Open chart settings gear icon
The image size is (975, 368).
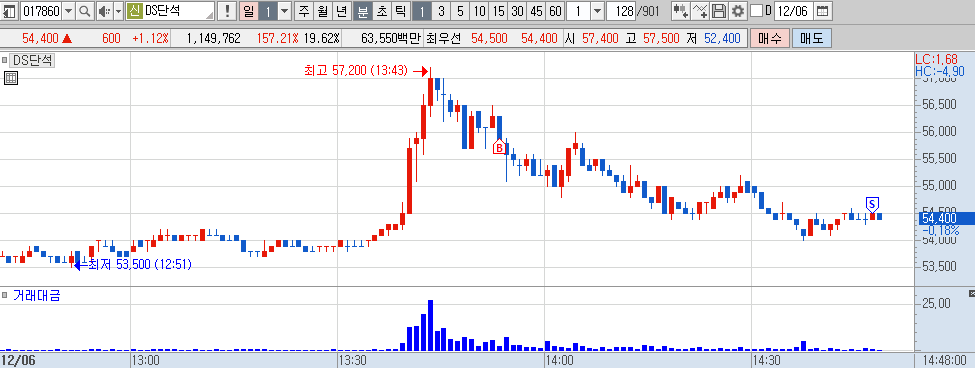point(737,11)
